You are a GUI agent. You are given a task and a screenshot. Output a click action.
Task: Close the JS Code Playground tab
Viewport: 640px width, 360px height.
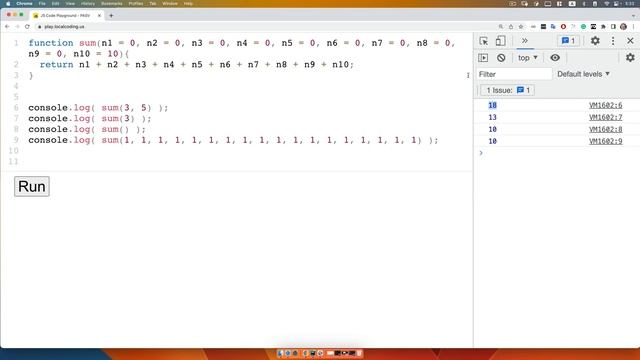[99, 16]
